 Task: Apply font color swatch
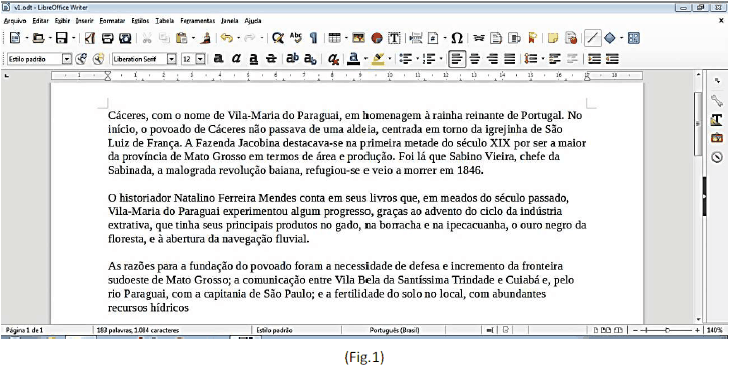[x=354, y=59]
